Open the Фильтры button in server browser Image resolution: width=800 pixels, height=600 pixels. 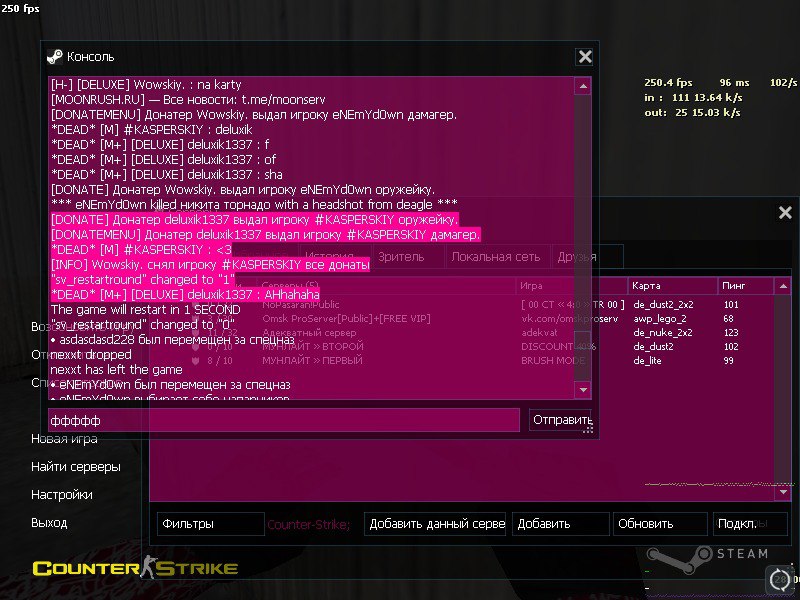point(210,524)
